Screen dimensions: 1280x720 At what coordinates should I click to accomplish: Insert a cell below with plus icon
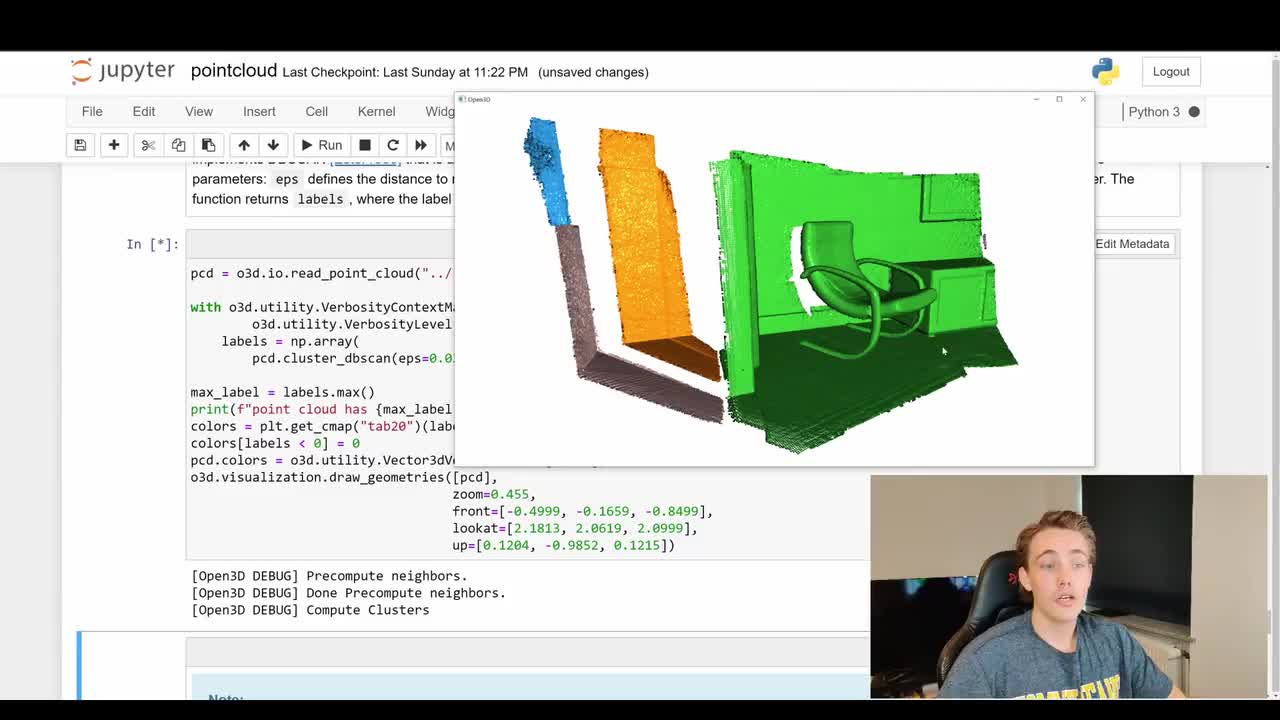(114, 145)
